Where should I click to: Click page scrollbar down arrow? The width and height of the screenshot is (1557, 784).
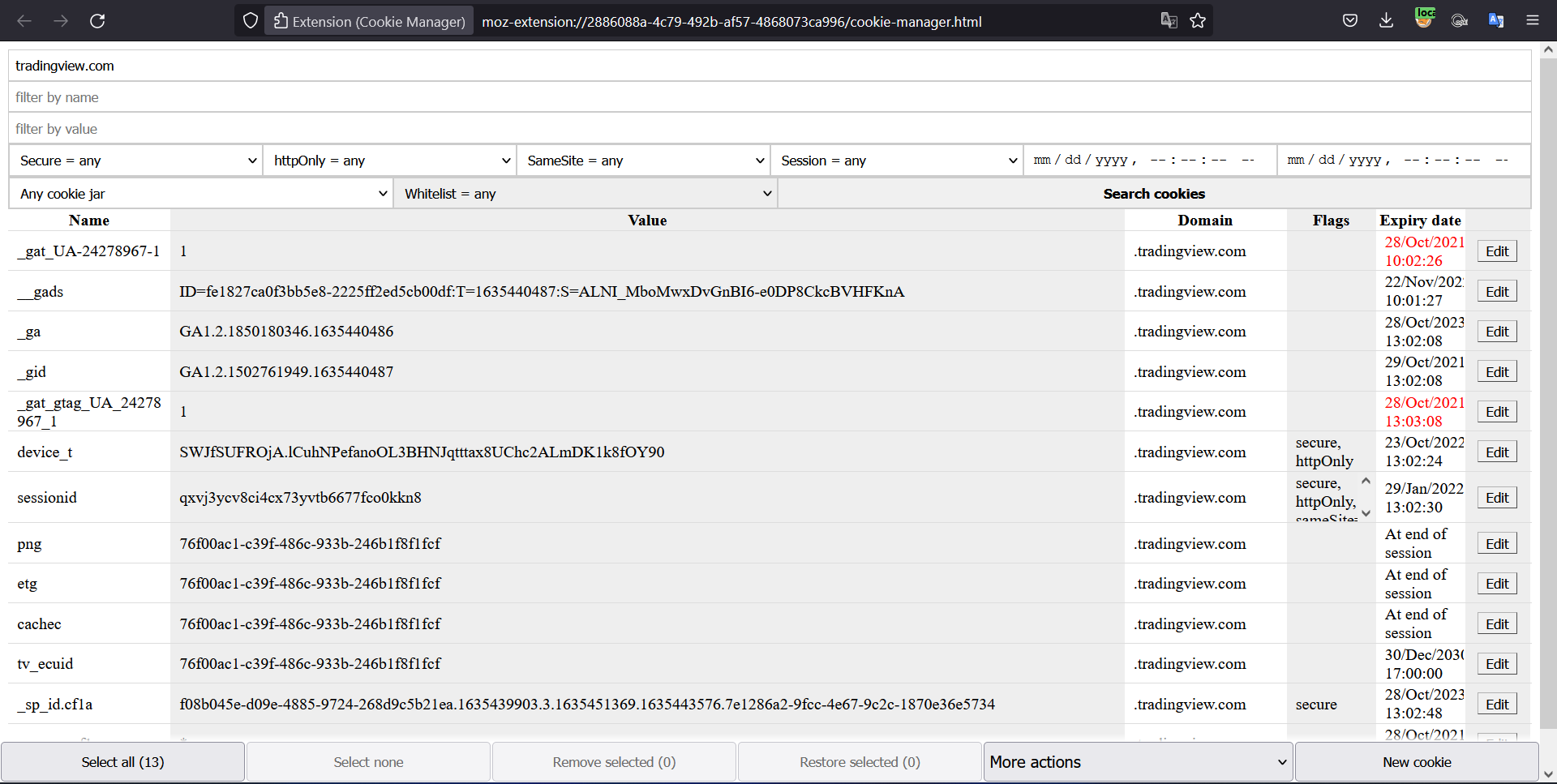coord(1548,775)
